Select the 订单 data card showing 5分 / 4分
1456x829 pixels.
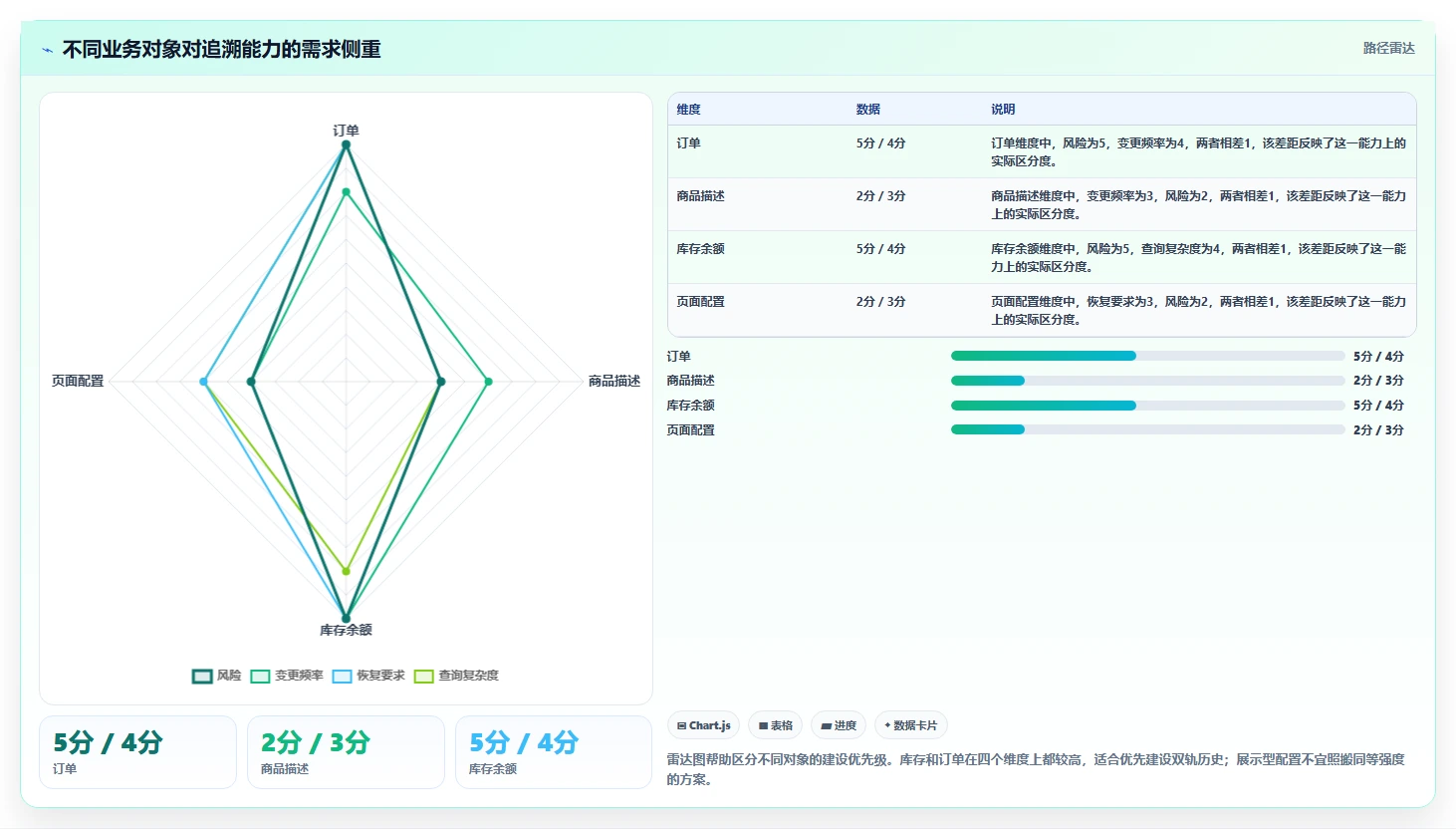coord(138,752)
